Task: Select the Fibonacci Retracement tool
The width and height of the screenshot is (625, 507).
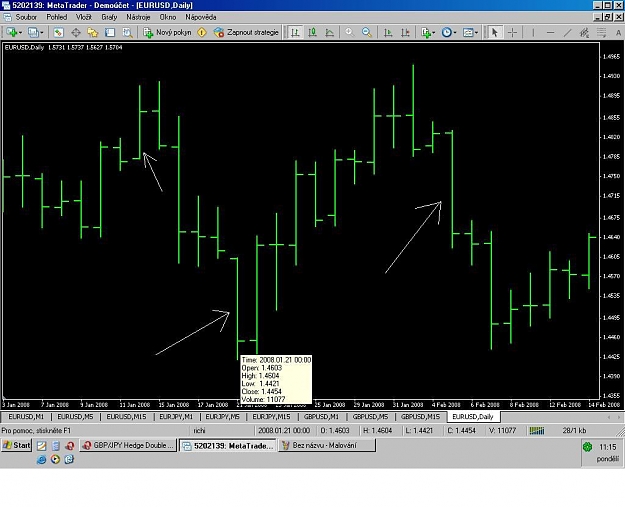Action: tap(602, 32)
